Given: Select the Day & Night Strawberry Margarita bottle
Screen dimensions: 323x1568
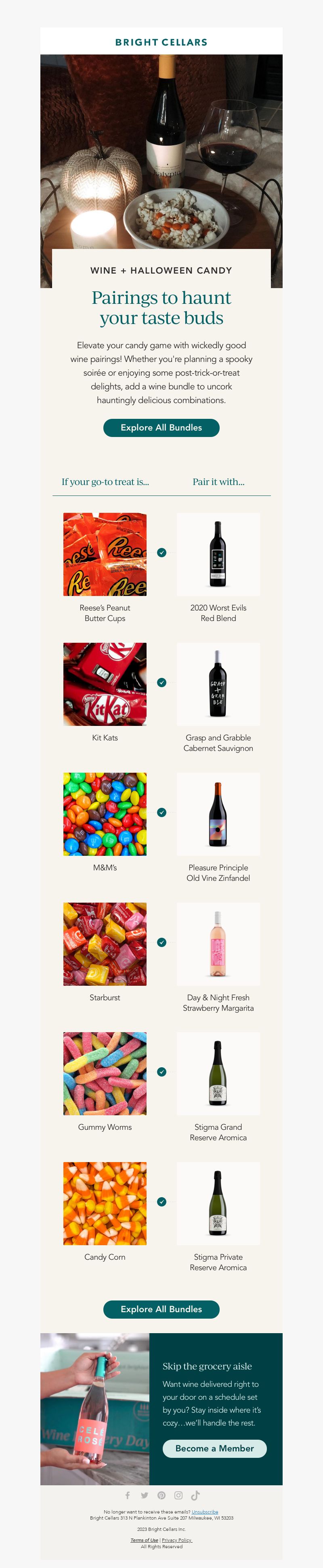Looking at the screenshot, I should [218, 944].
